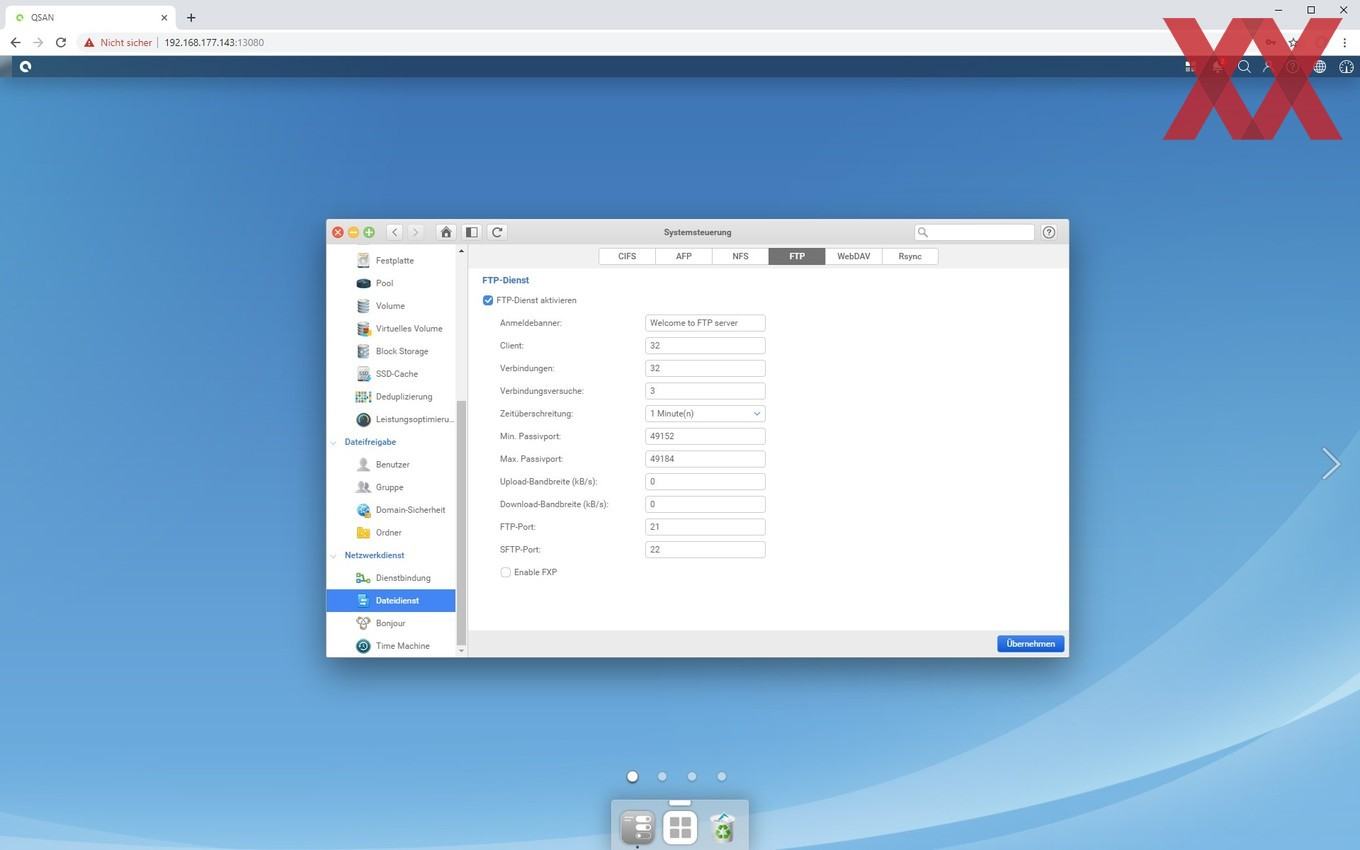Click the Client value field
The width and height of the screenshot is (1360, 850).
tap(705, 345)
